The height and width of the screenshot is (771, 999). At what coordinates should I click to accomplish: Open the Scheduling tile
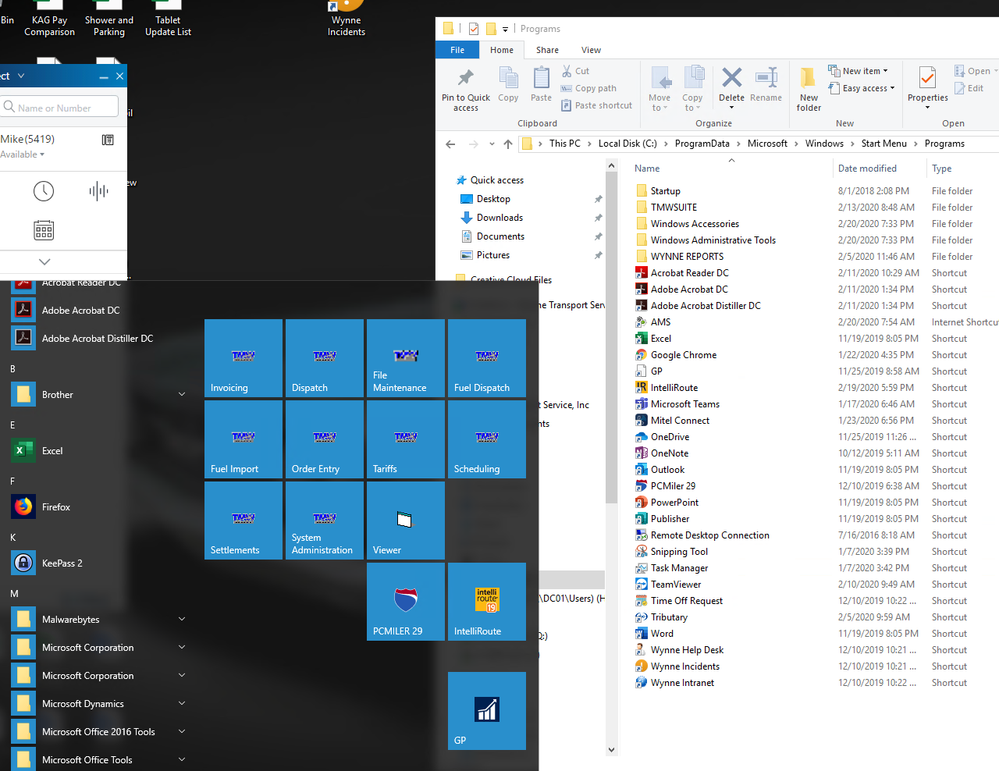pyautogui.click(x=487, y=439)
